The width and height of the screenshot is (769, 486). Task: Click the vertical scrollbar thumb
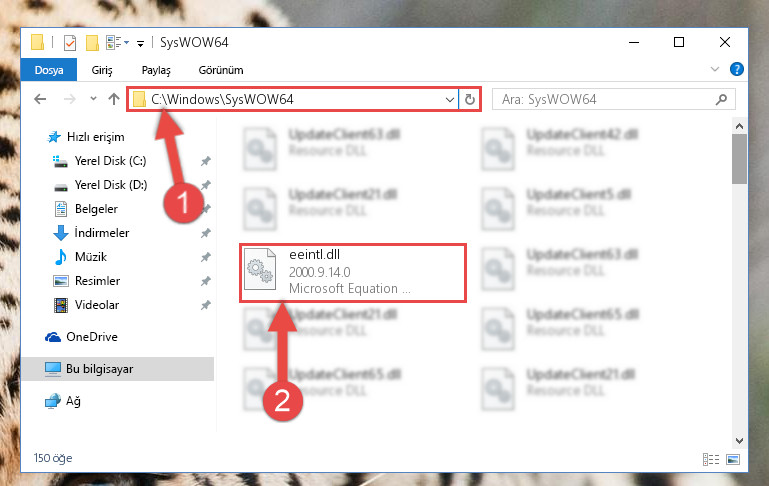[739, 159]
